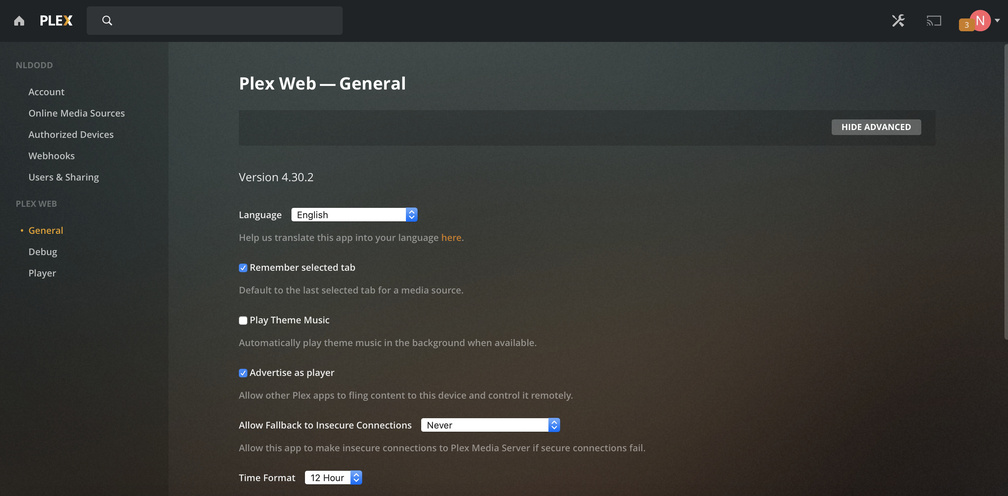Open Authorized Devices settings

pyautogui.click(x=71, y=134)
